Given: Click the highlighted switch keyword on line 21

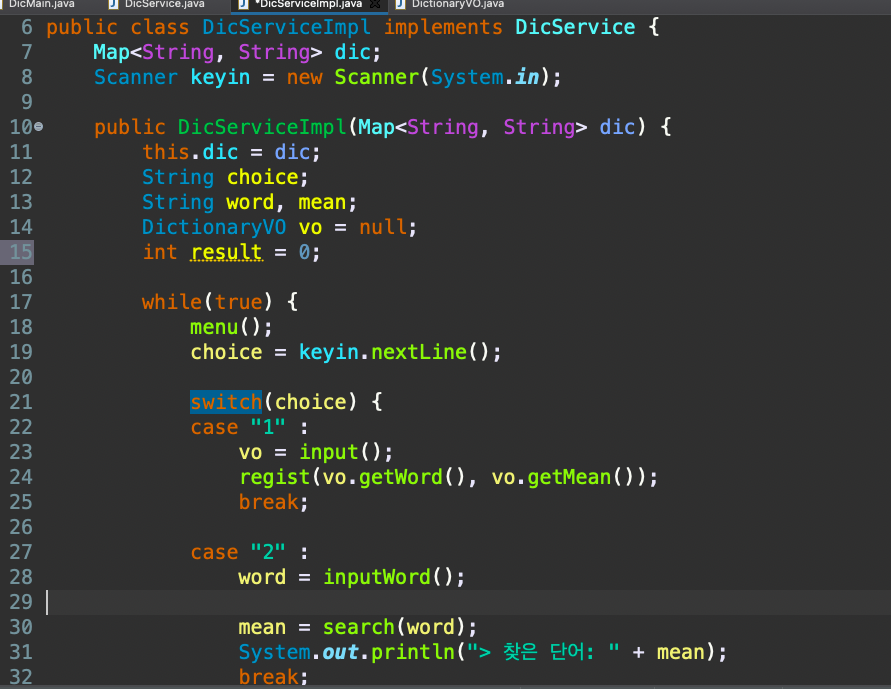Looking at the screenshot, I should point(226,402).
